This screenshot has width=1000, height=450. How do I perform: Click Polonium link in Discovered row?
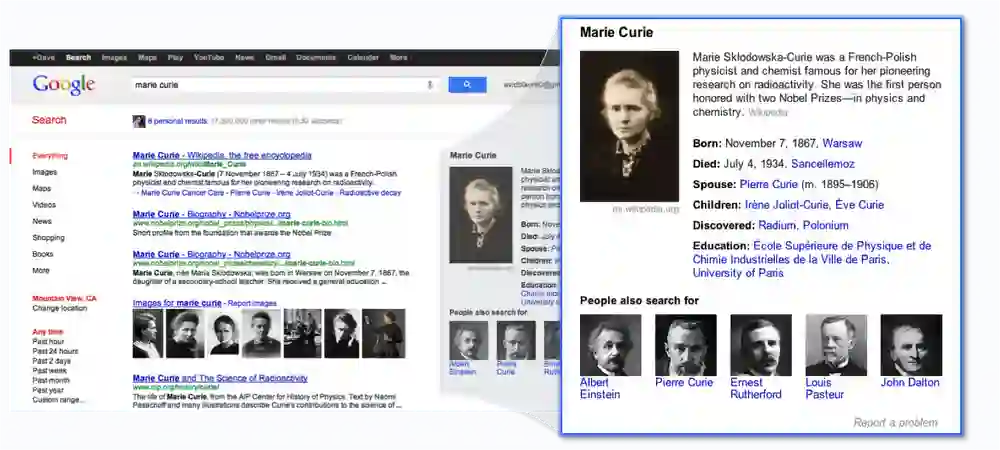pyautogui.click(x=825, y=225)
